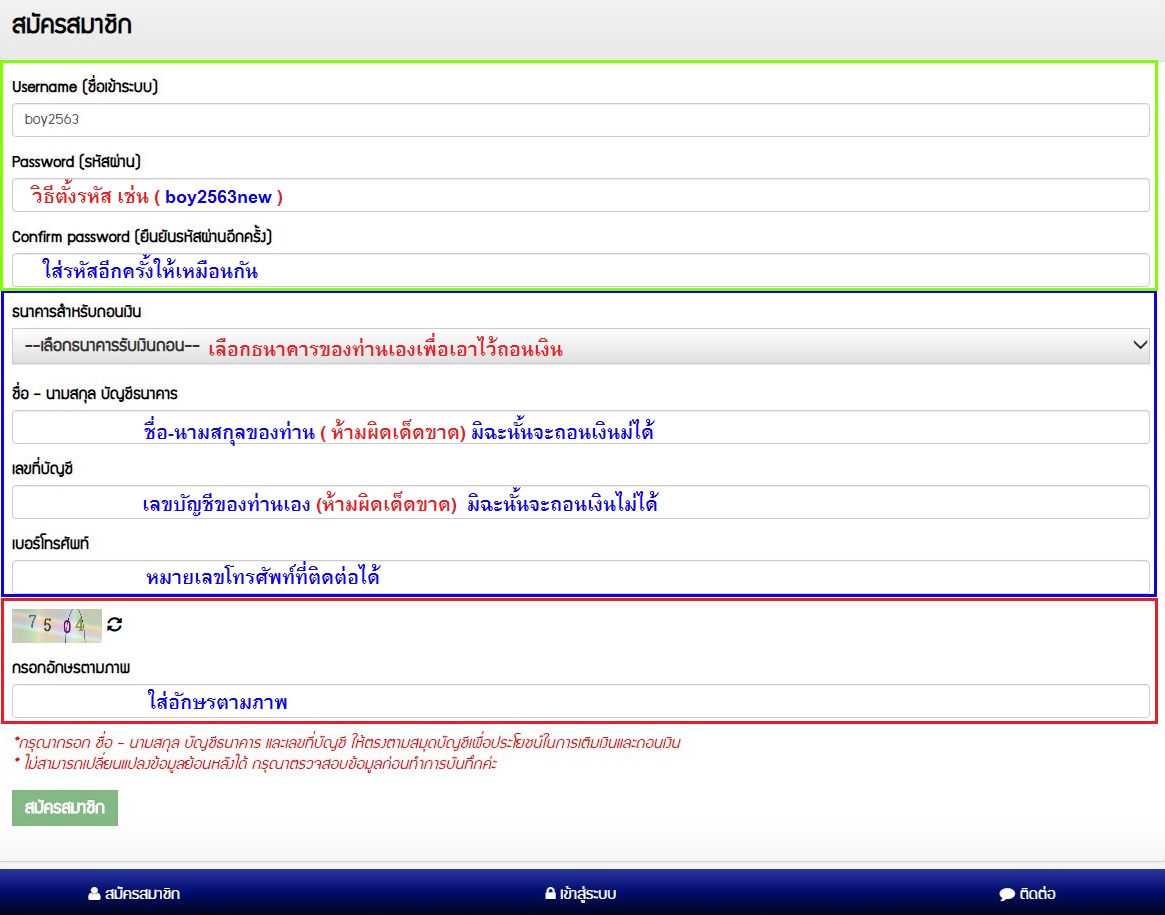Click the Username field containing boy2563
Image resolution: width=1165 pixels, height=915 pixels.
pyautogui.click(x=582, y=120)
